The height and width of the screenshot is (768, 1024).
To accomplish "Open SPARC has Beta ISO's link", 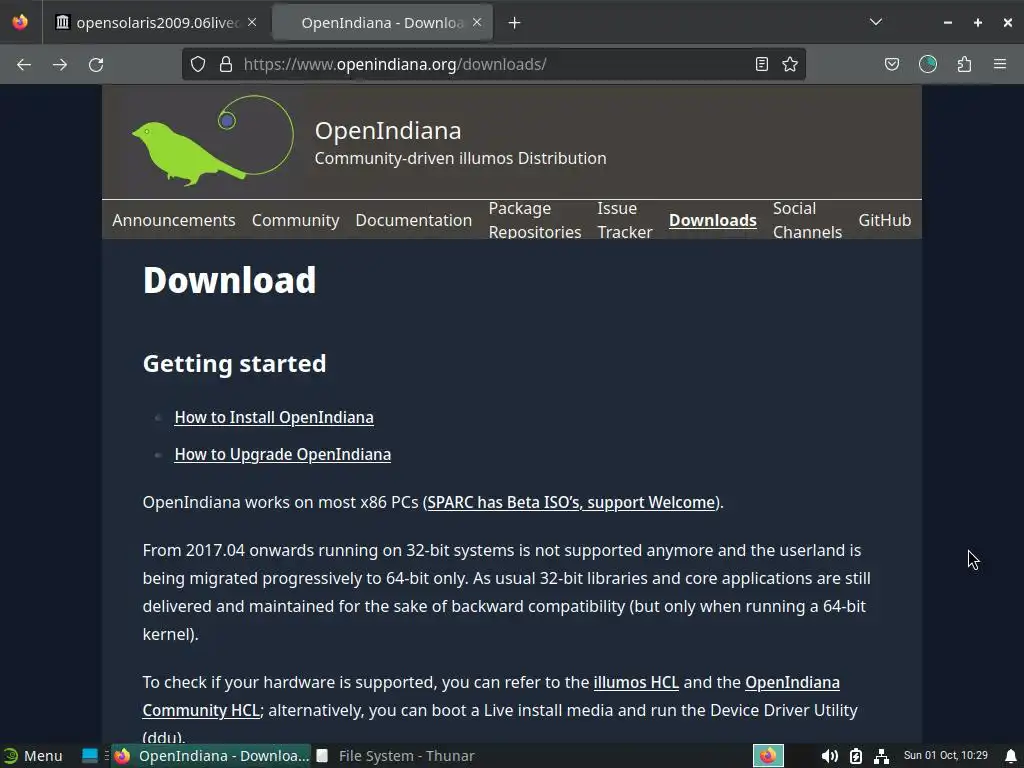I will tap(571, 502).
